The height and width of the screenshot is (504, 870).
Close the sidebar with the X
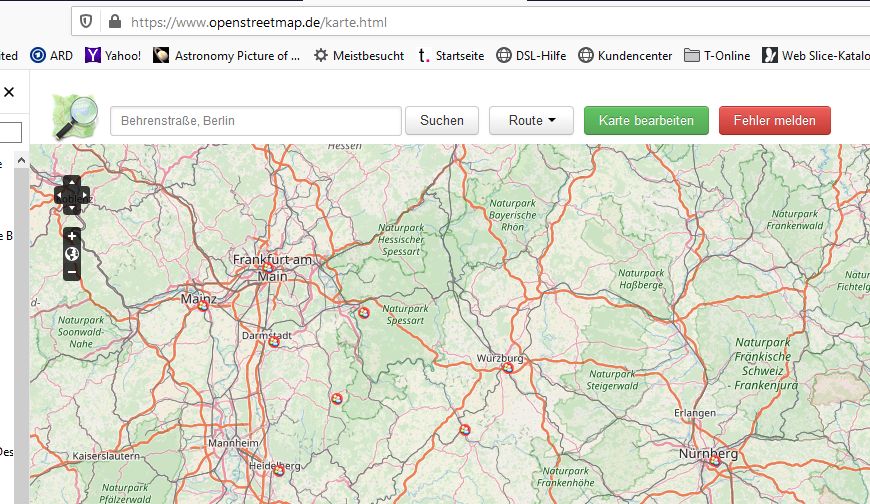[9, 92]
